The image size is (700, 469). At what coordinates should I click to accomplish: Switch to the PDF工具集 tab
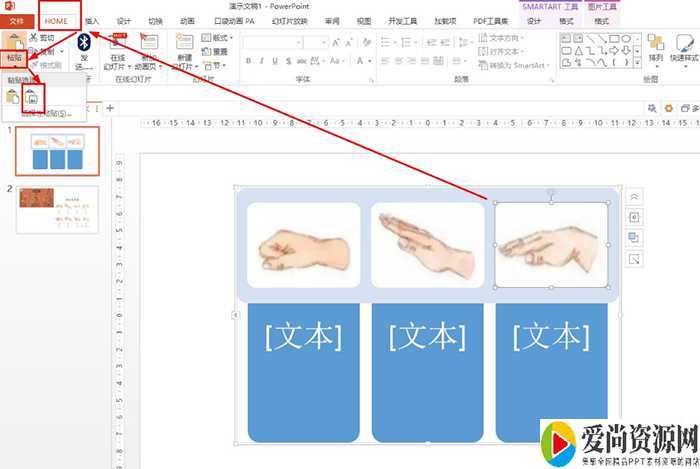tap(490, 20)
